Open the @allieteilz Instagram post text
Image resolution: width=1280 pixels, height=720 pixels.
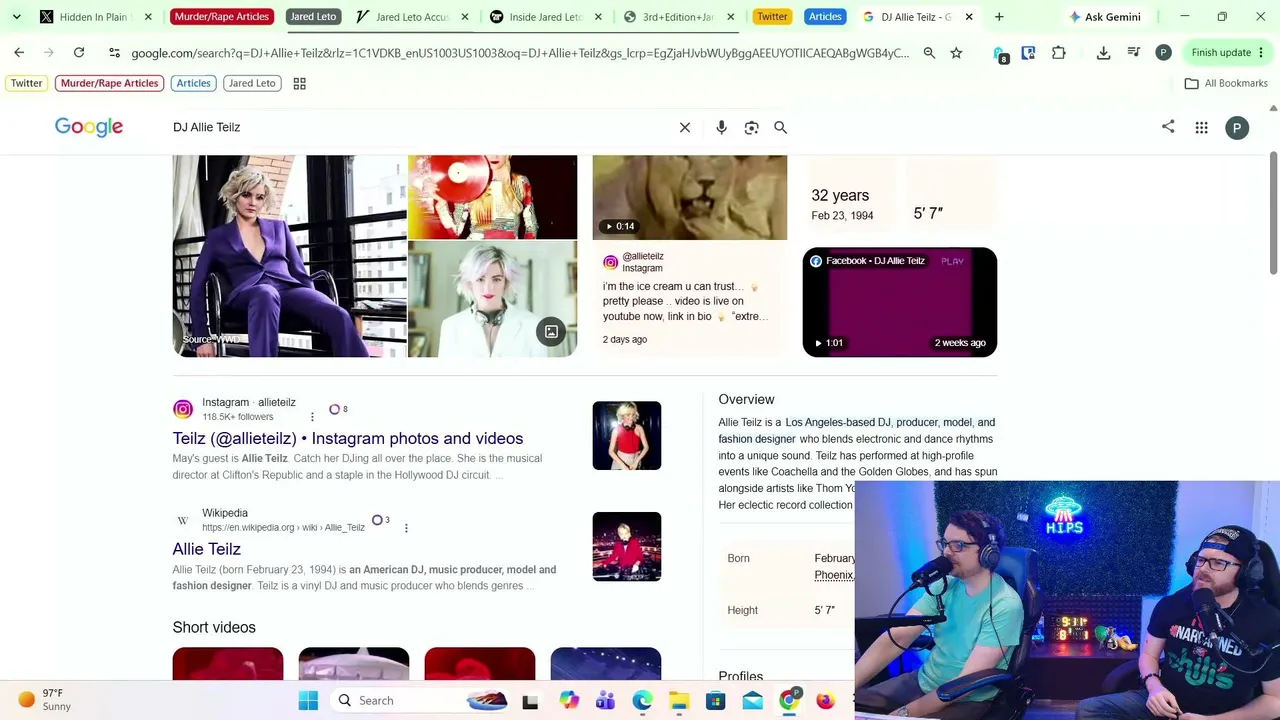685,301
